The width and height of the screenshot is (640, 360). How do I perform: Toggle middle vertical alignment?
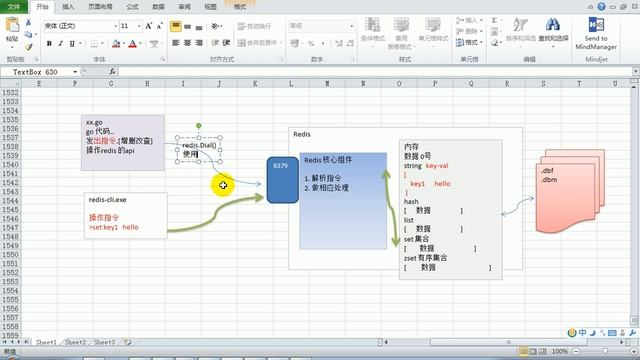coord(187,27)
